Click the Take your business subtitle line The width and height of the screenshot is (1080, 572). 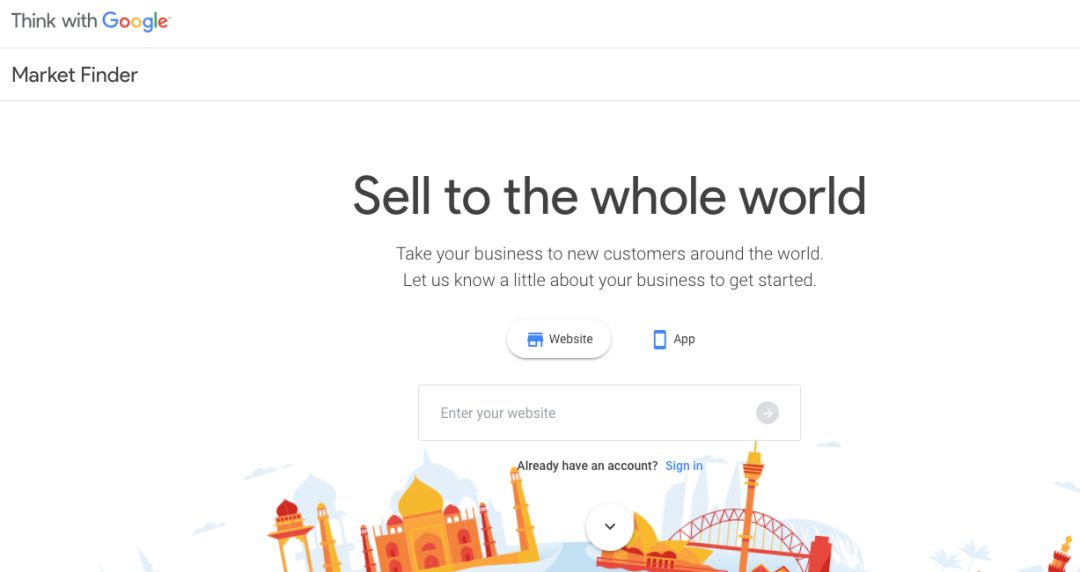[609, 254]
